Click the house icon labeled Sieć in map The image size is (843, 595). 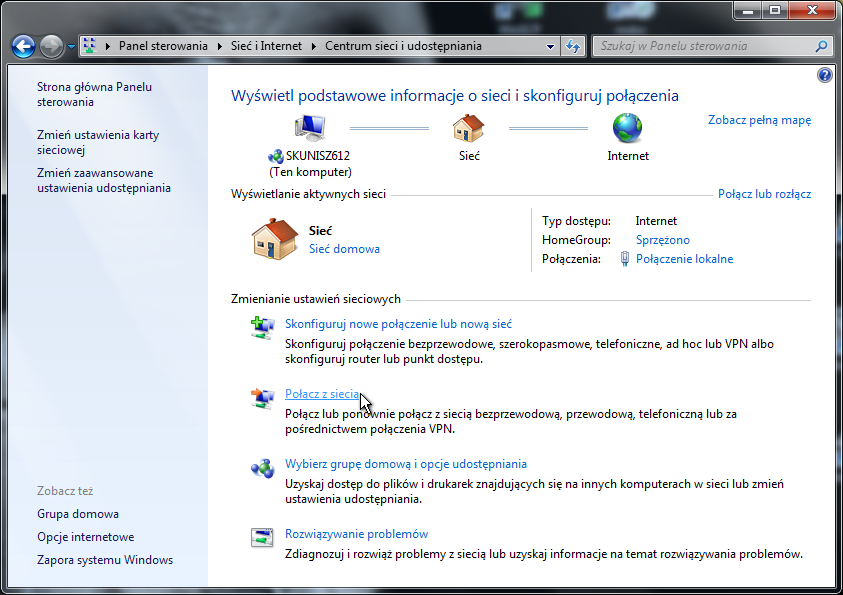pos(468,128)
